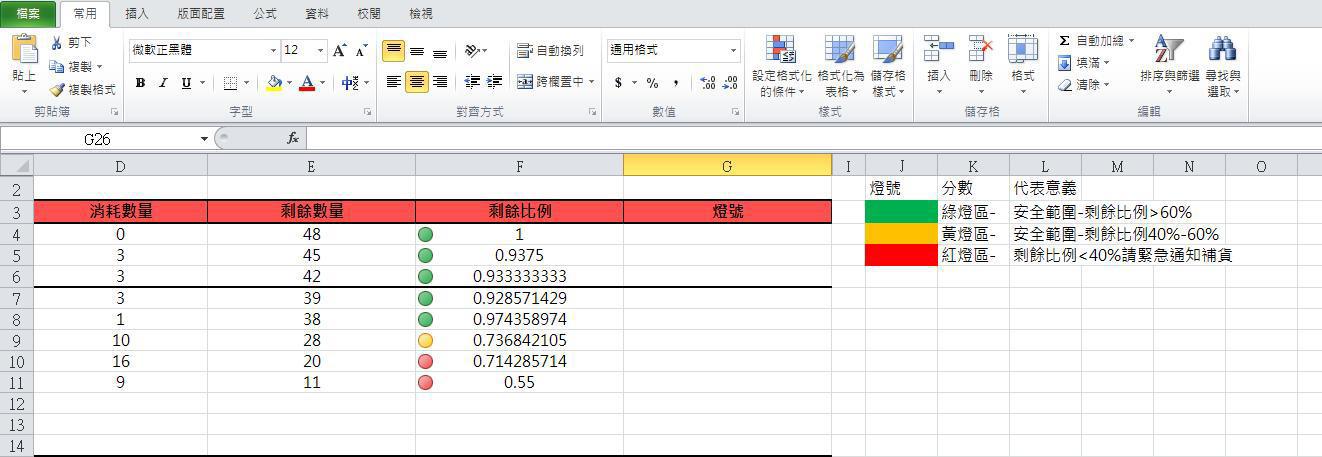Viewport: 1322px width, 457px height.
Task: Click Wrap Text (自動換列)
Action: pos(551,50)
